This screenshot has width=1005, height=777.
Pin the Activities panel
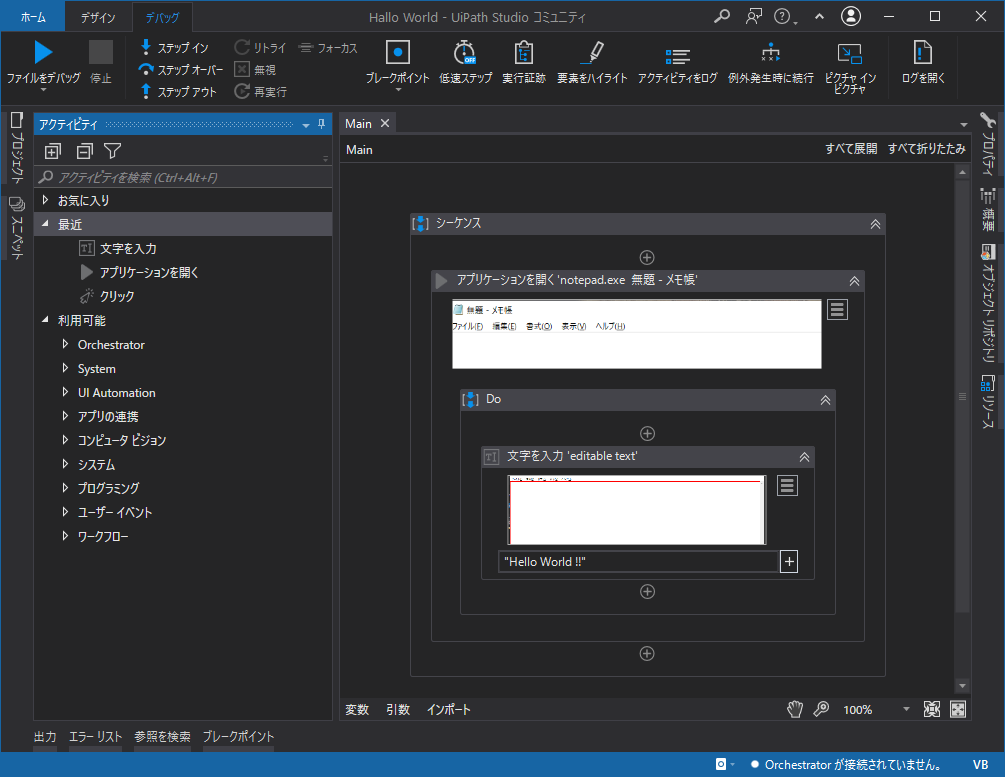pyautogui.click(x=322, y=124)
